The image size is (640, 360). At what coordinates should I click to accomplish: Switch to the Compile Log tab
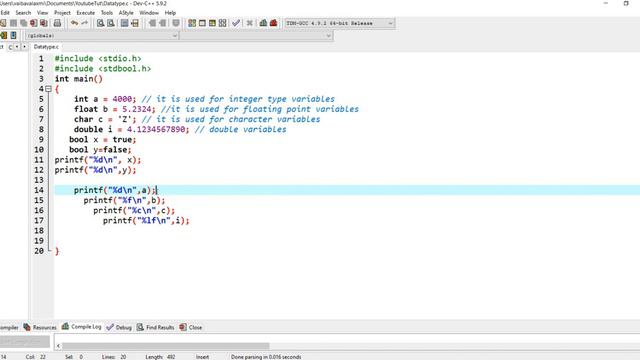[82, 327]
